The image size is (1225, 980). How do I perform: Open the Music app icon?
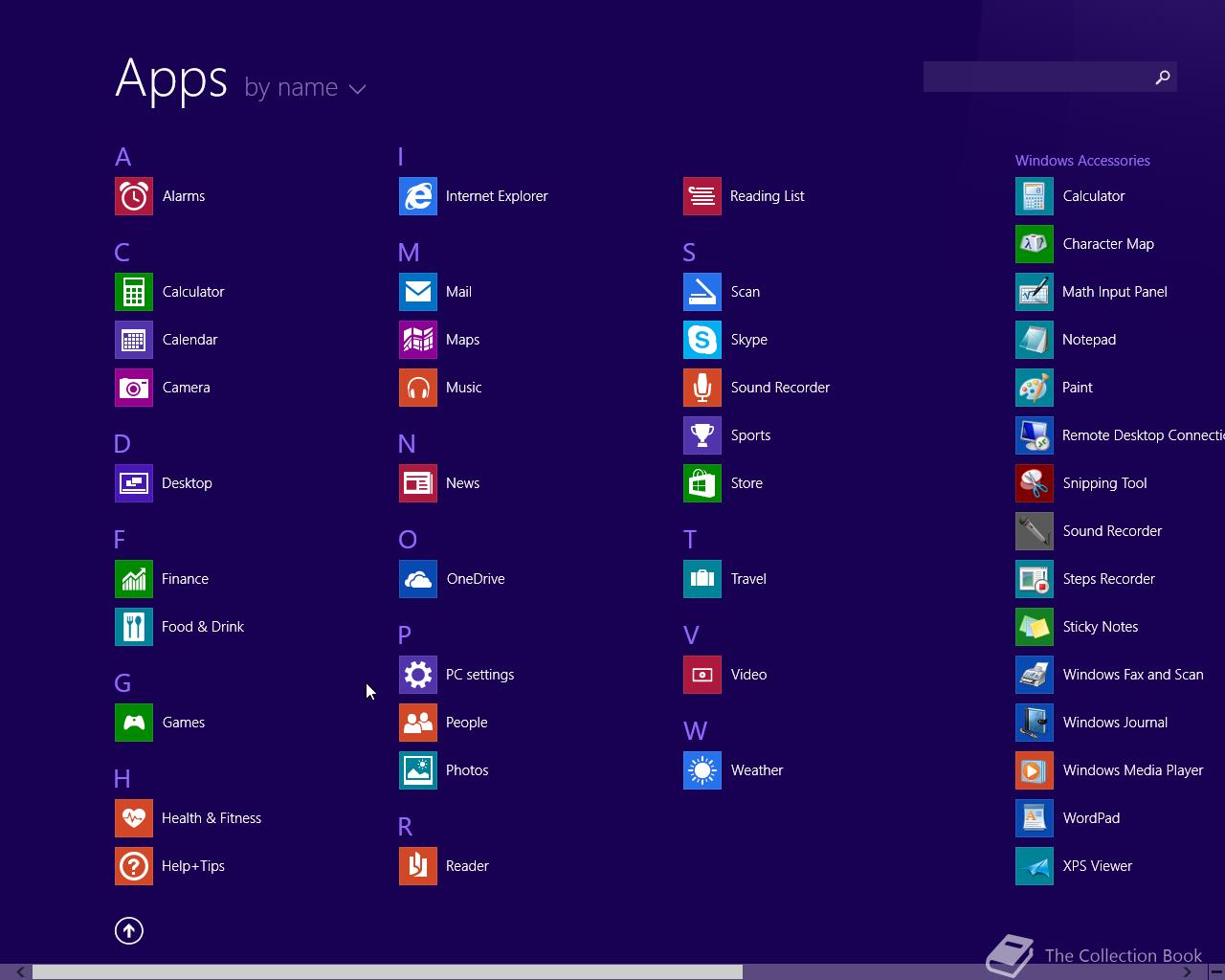click(418, 388)
